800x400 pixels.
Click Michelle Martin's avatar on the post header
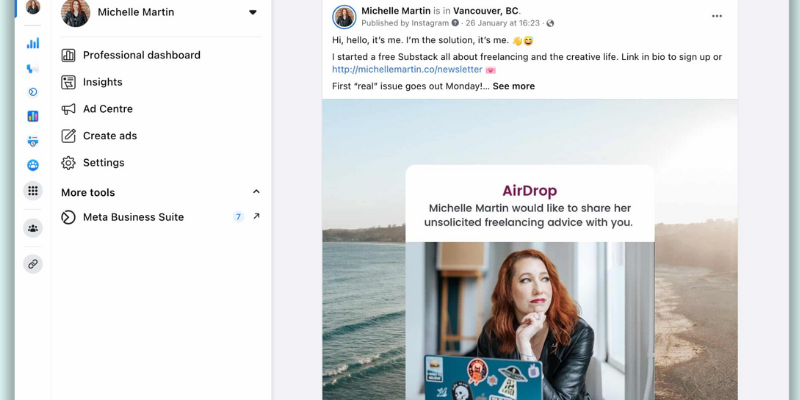tap(344, 17)
